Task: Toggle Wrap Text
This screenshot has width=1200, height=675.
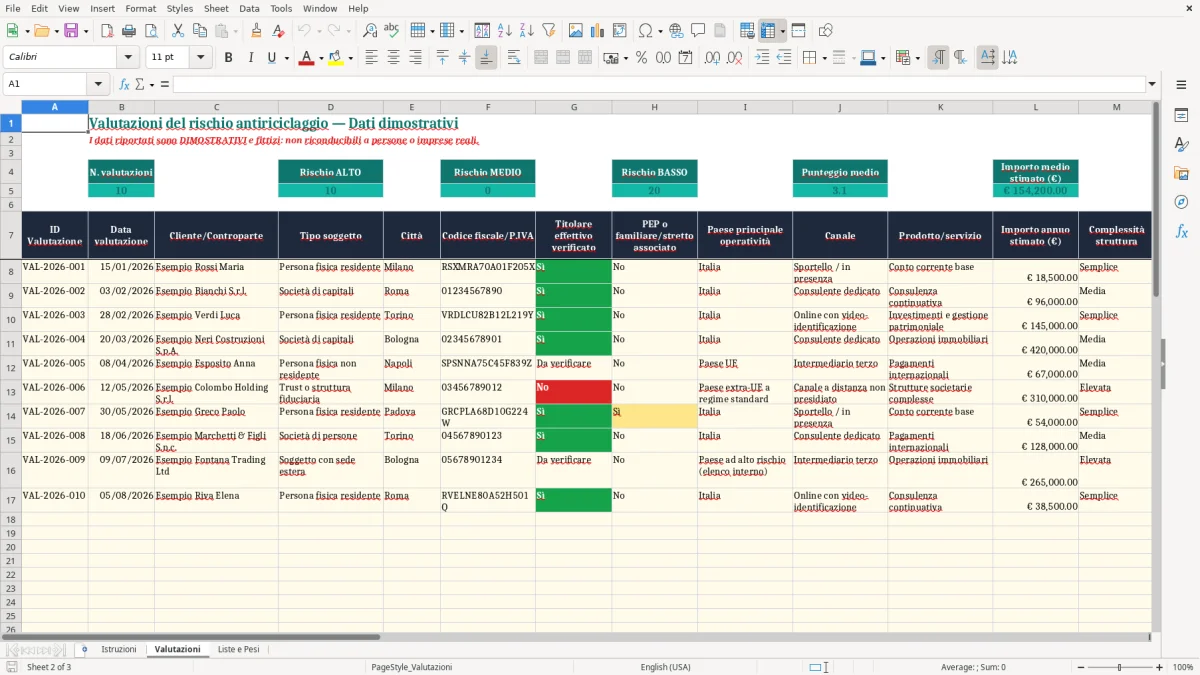Action: [x=514, y=58]
